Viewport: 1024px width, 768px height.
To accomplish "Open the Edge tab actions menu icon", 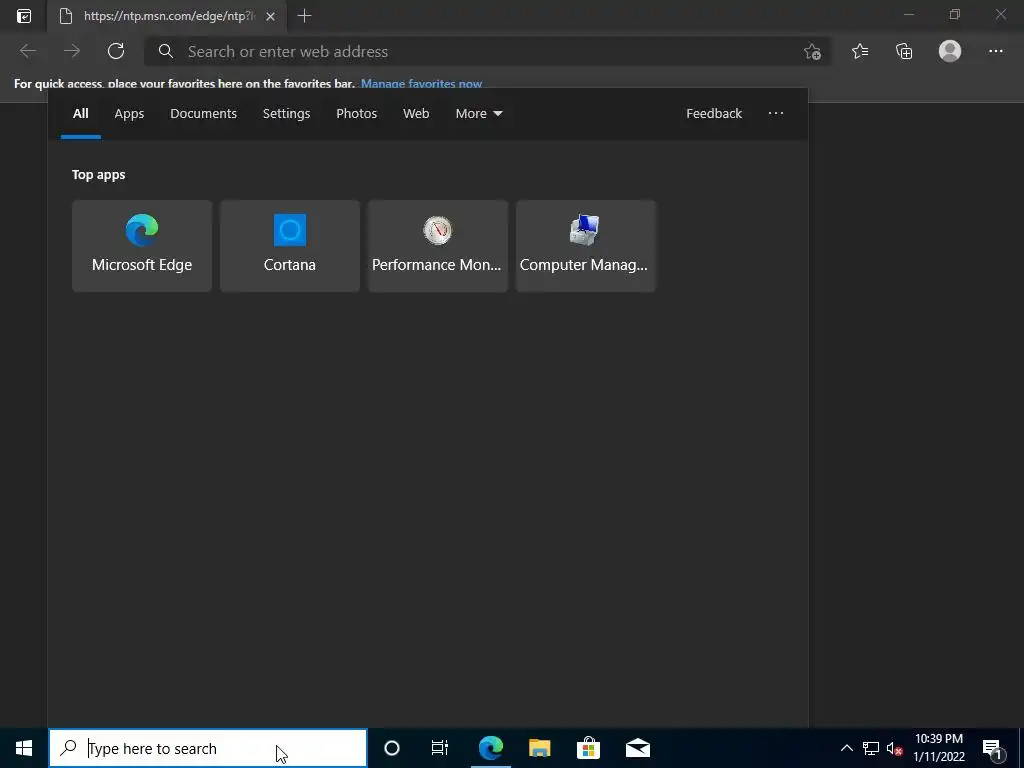I will pos(24,16).
